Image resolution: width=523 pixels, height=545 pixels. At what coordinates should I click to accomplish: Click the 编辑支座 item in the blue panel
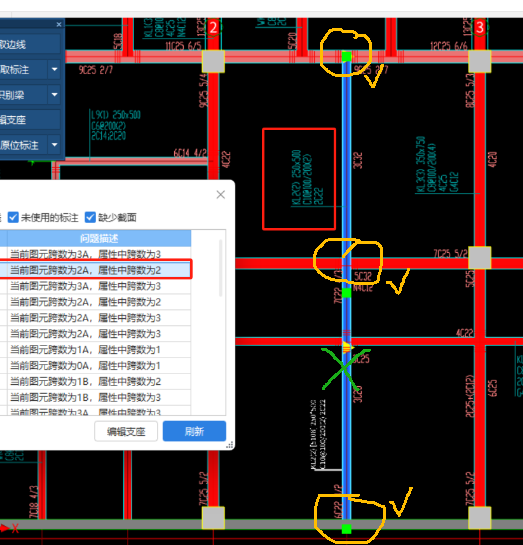30,120
